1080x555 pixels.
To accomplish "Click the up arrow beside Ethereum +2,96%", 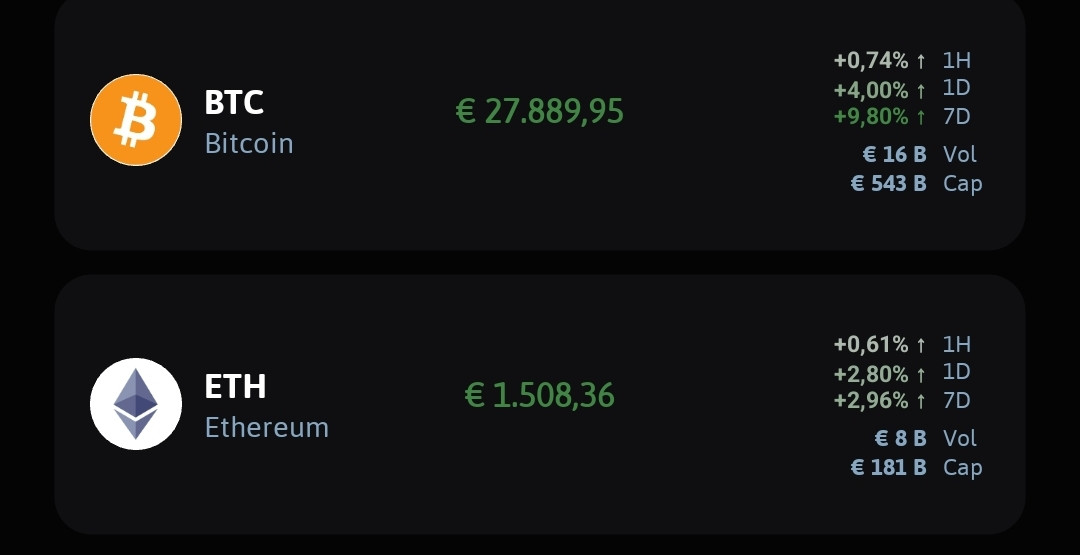I will click(x=921, y=401).
